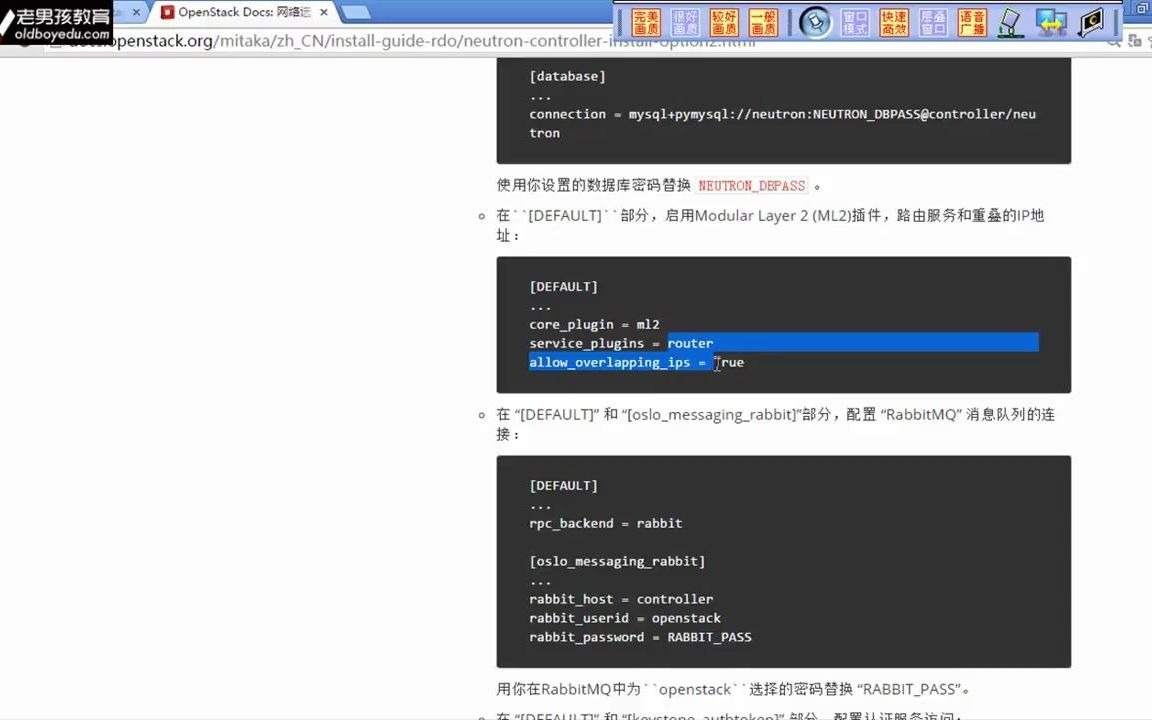Select the screen annotation pen icon
The height and width of the screenshot is (720, 1152).
1010,21
